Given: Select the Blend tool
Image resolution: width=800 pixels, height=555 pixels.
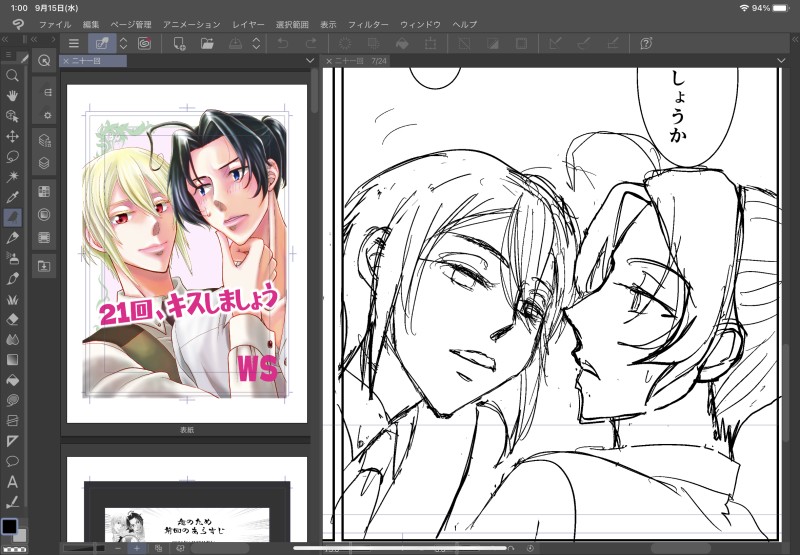Looking at the screenshot, I should [x=12, y=339].
